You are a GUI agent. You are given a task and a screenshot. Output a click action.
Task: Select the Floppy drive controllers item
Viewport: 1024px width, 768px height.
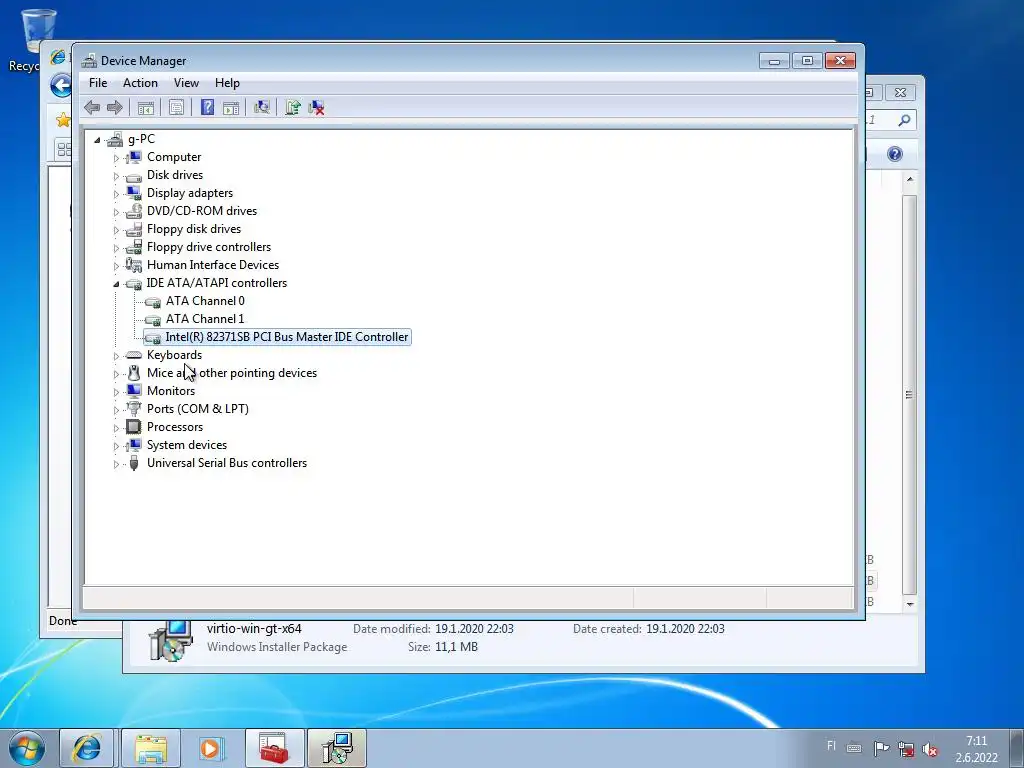click(x=208, y=247)
